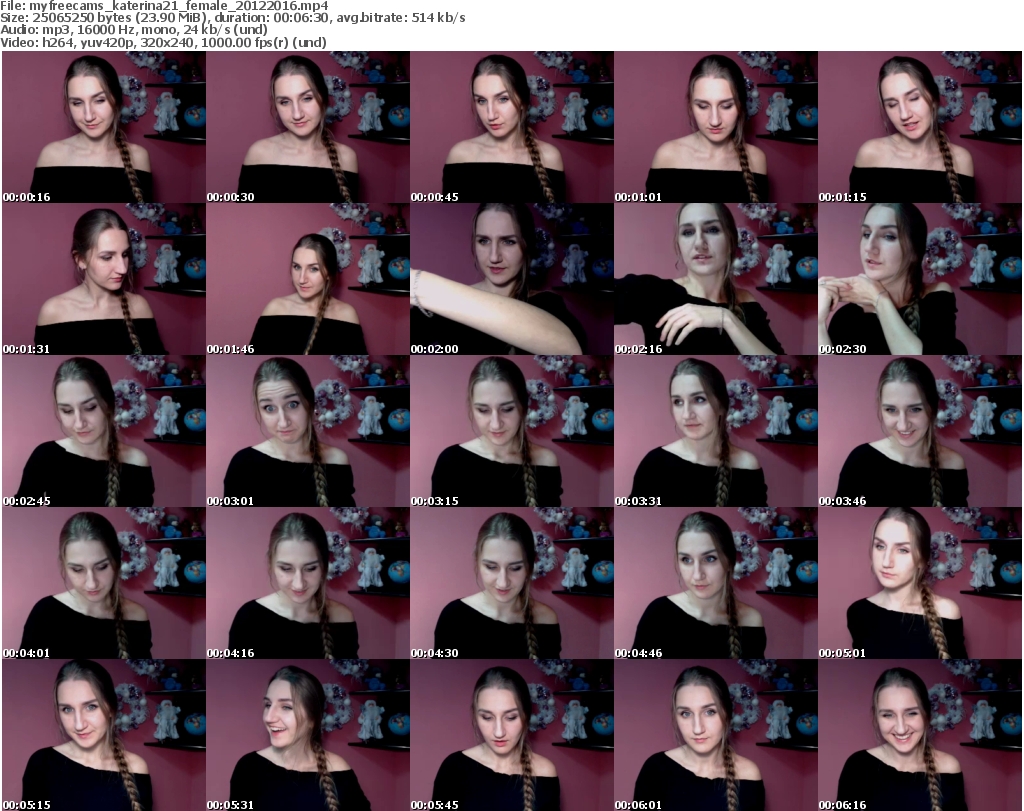Click the frame timestamped 00:04:16
The height and width of the screenshot is (811, 1024).
307,583
